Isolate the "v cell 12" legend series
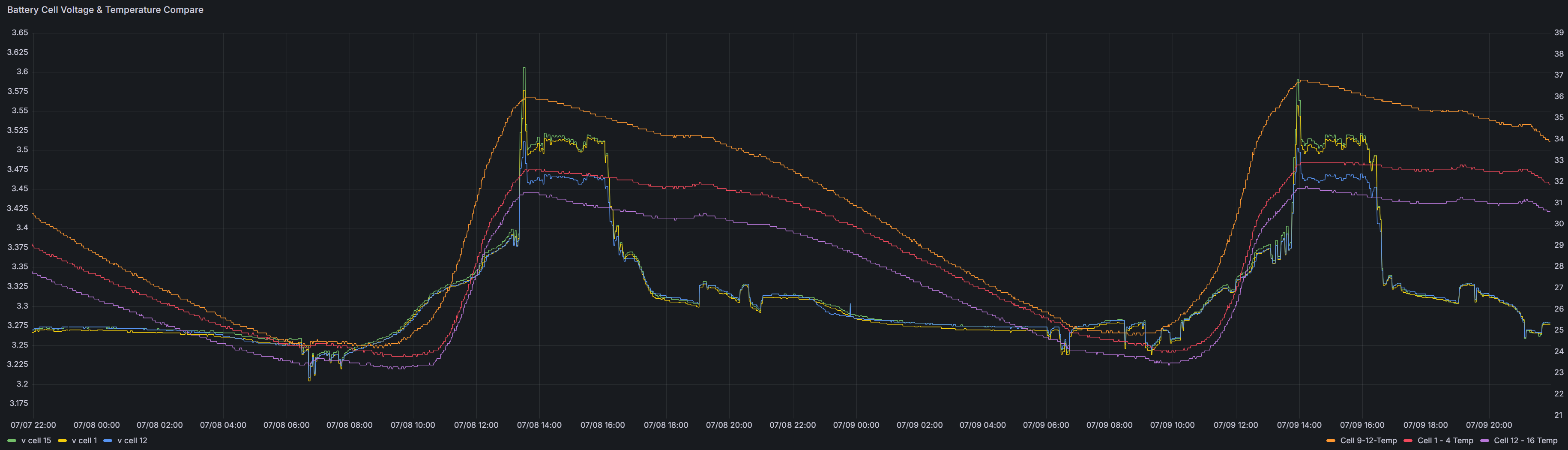This screenshot has height=450, width=1568. pos(132,440)
